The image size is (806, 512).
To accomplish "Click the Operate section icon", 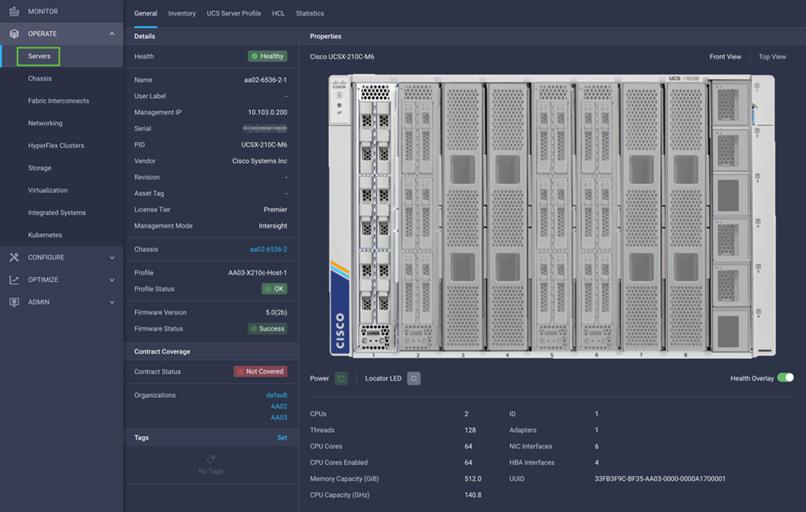I will click(x=14, y=34).
